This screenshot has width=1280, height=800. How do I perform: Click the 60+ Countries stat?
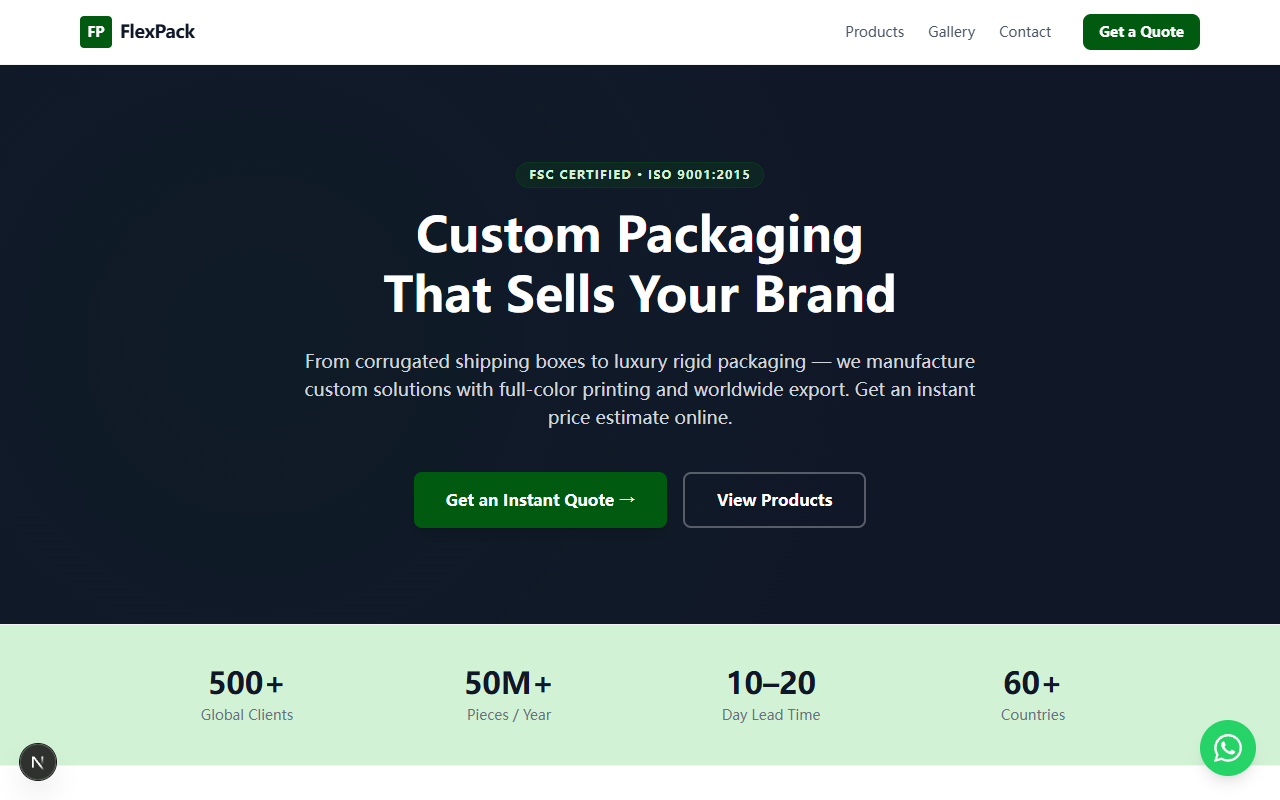[1033, 695]
